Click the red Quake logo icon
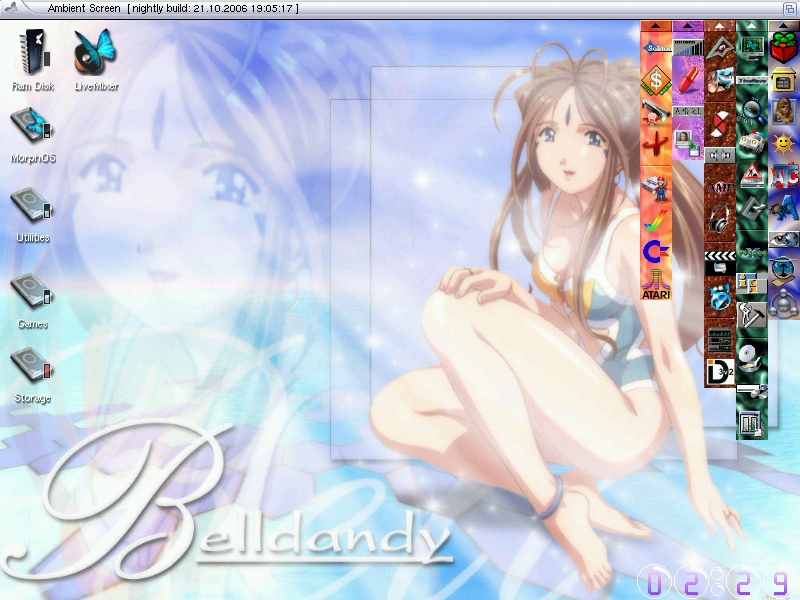Screen dimensions: 800x600 click(x=656, y=144)
